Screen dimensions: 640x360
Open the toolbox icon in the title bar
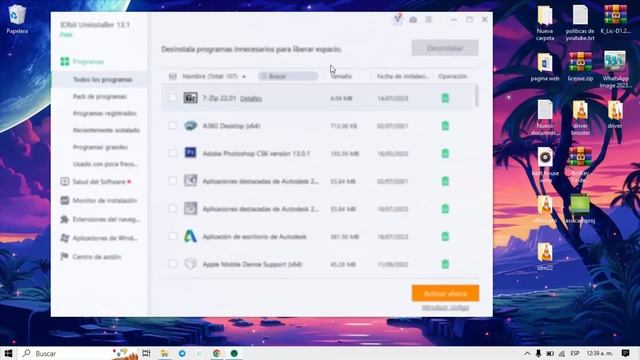click(x=413, y=20)
